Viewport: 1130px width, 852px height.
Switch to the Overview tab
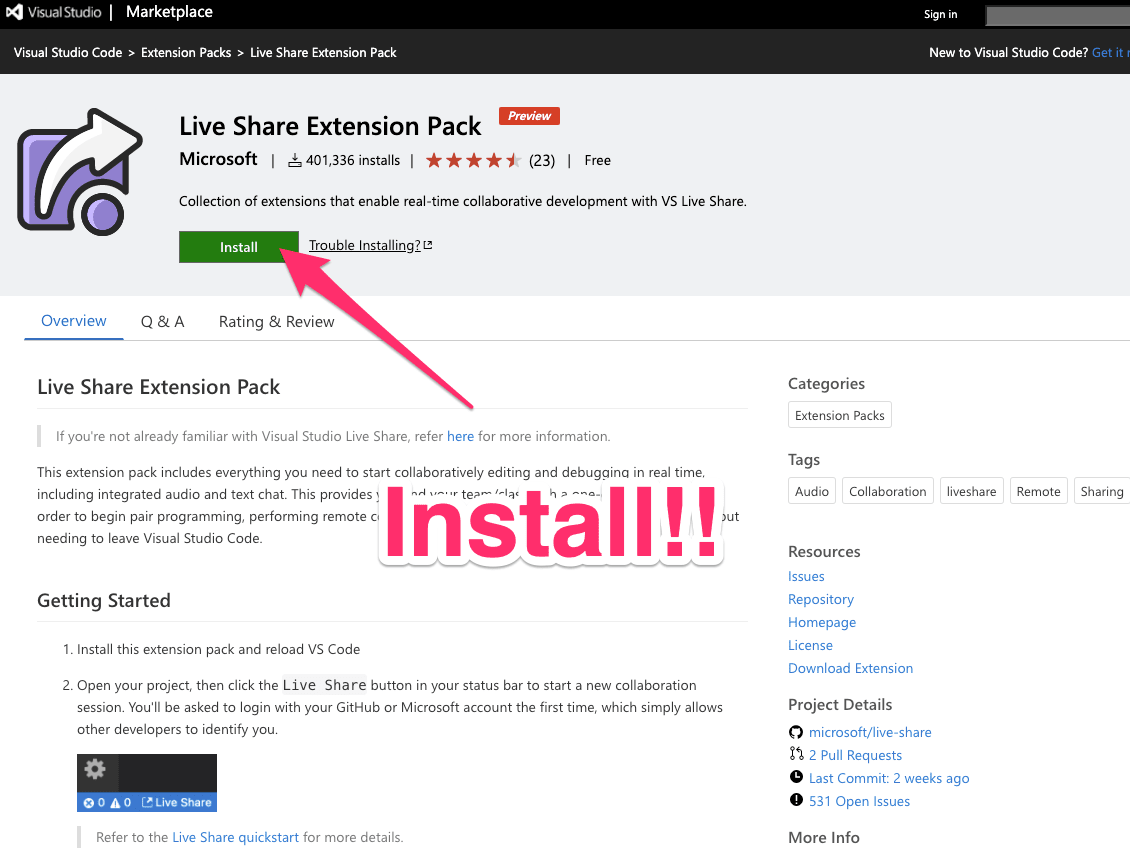74,321
